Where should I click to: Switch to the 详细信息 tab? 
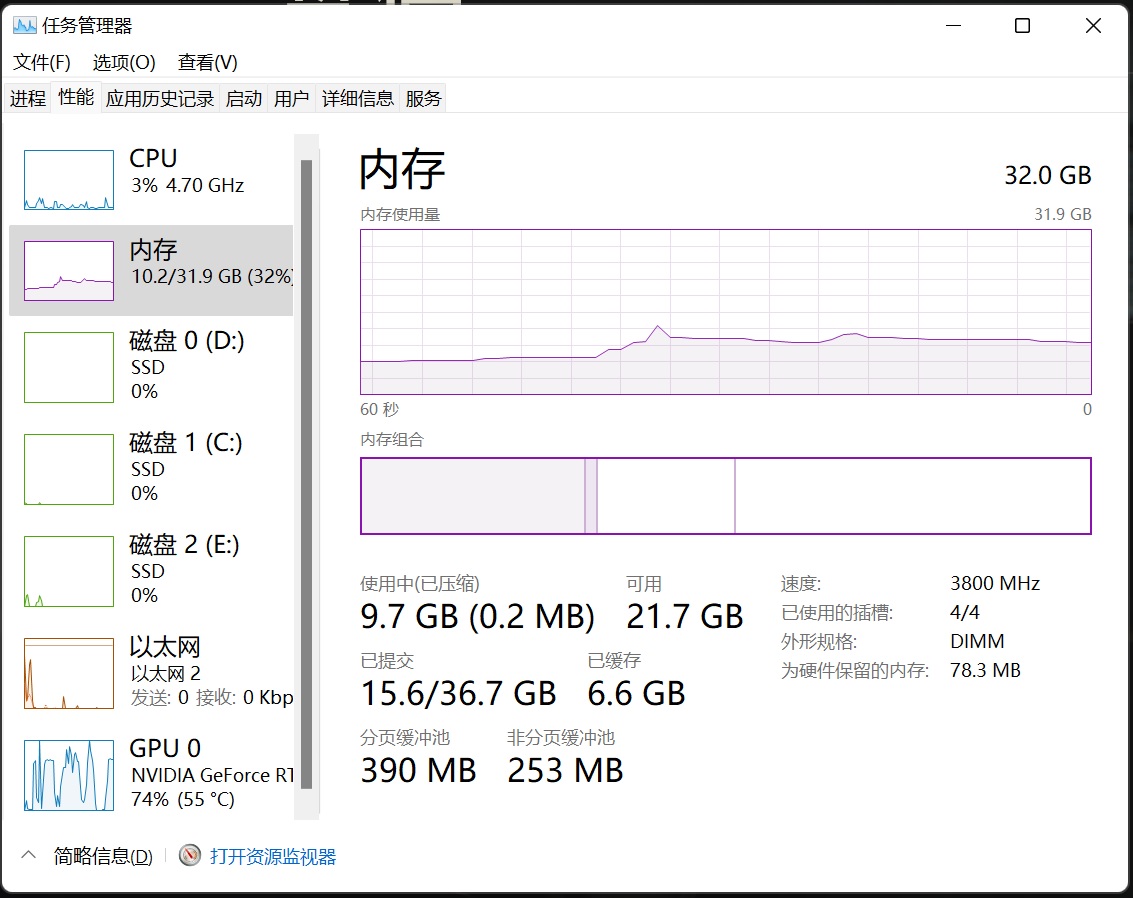(358, 98)
